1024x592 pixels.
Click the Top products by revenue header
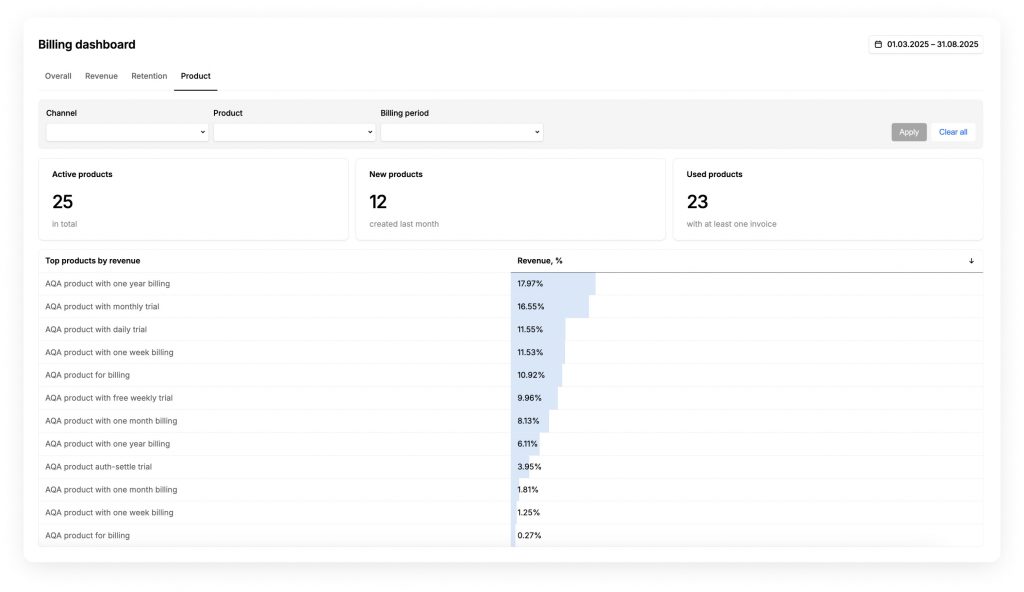(93, 261)
